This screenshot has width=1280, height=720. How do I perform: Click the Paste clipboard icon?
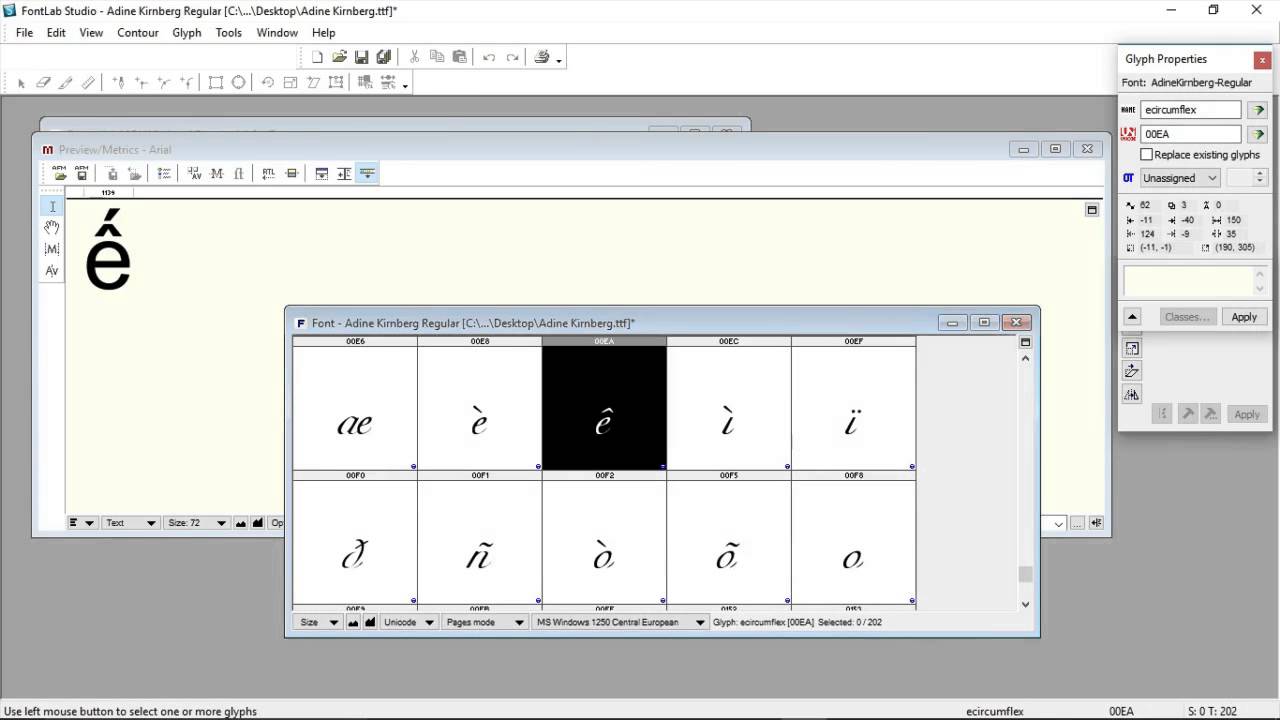click(460, 57)
